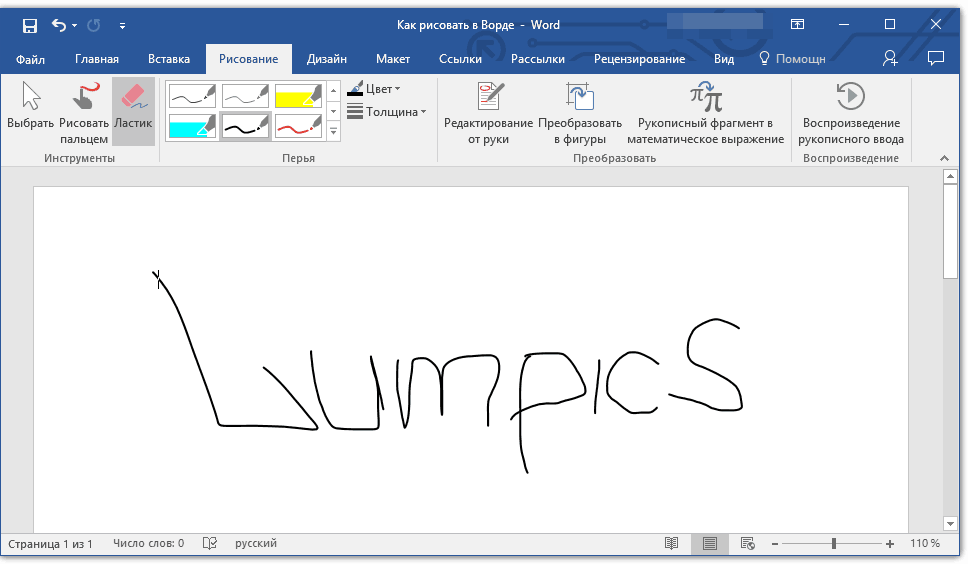
Task: Select the print layout view button
Action: [x=709, y=544]
